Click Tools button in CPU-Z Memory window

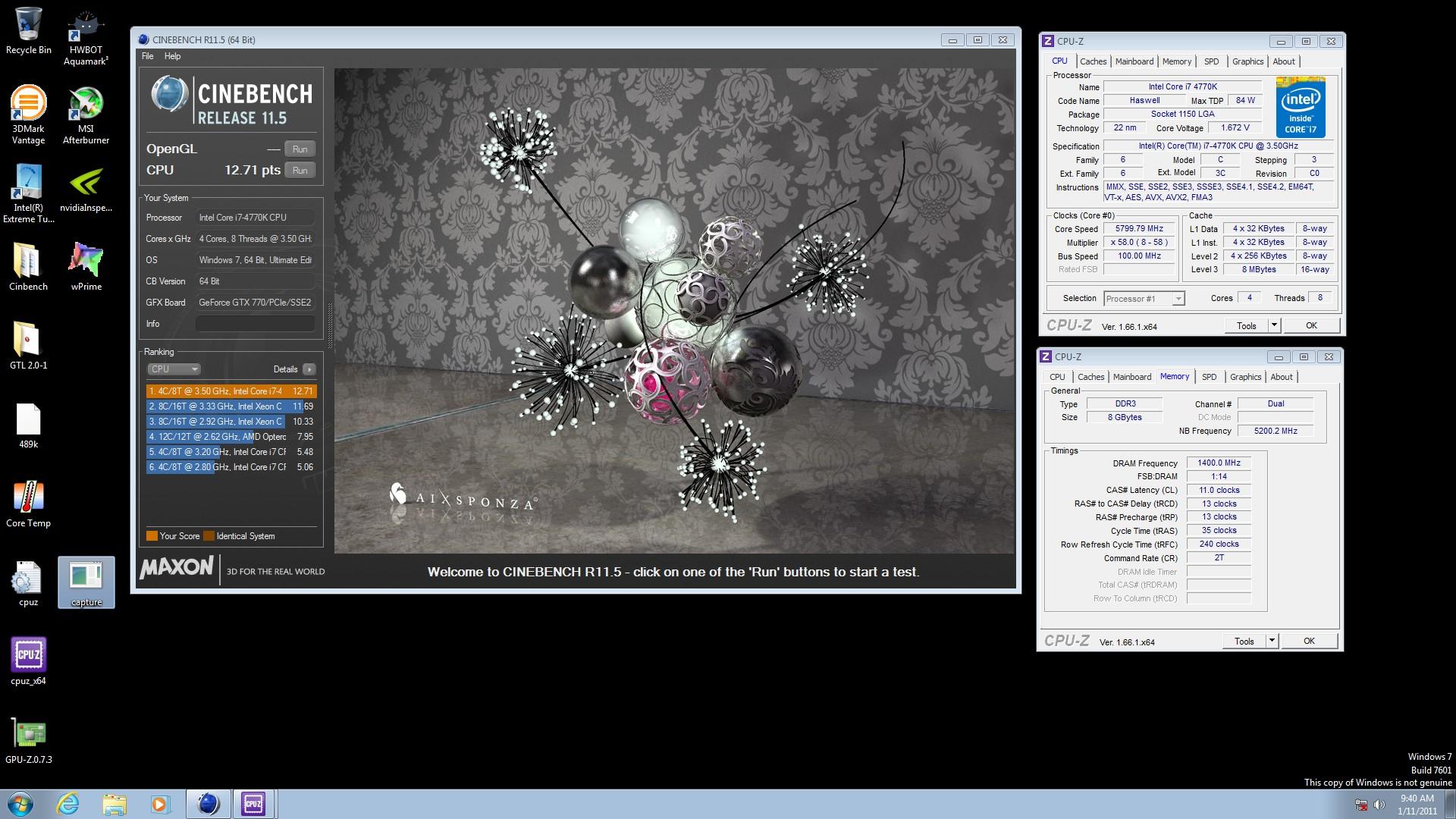[1244, 641]
